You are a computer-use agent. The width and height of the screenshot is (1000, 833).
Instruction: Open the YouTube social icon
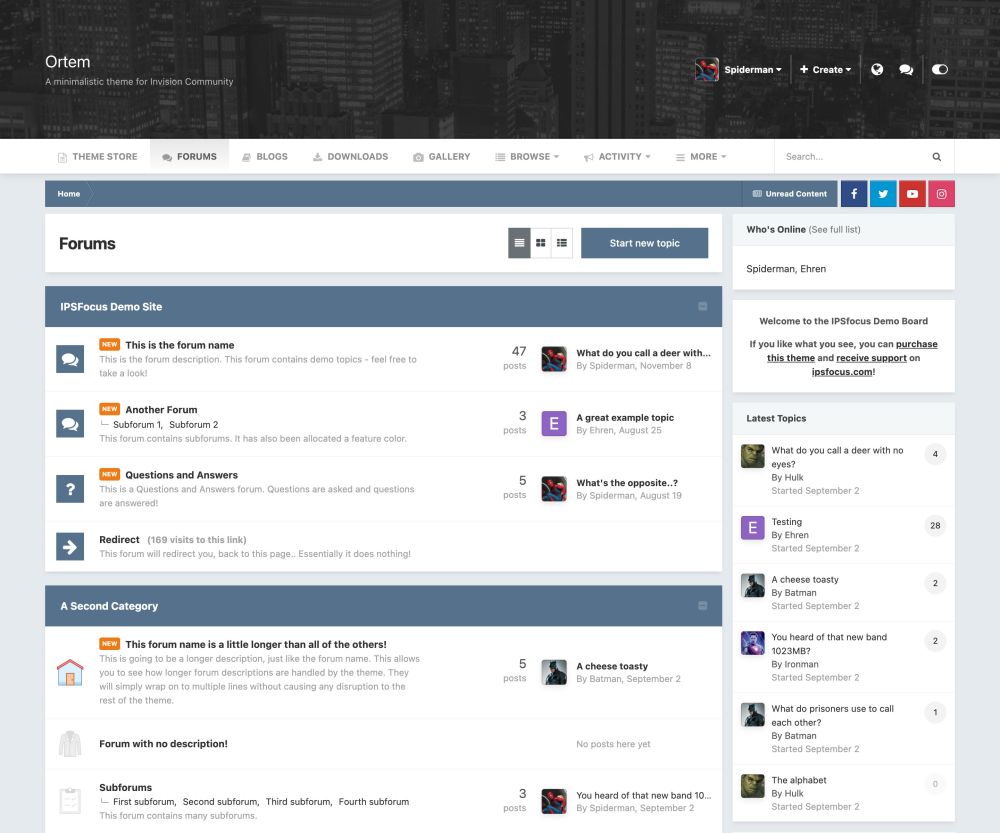pyautogui.click(x=913, y=194)
